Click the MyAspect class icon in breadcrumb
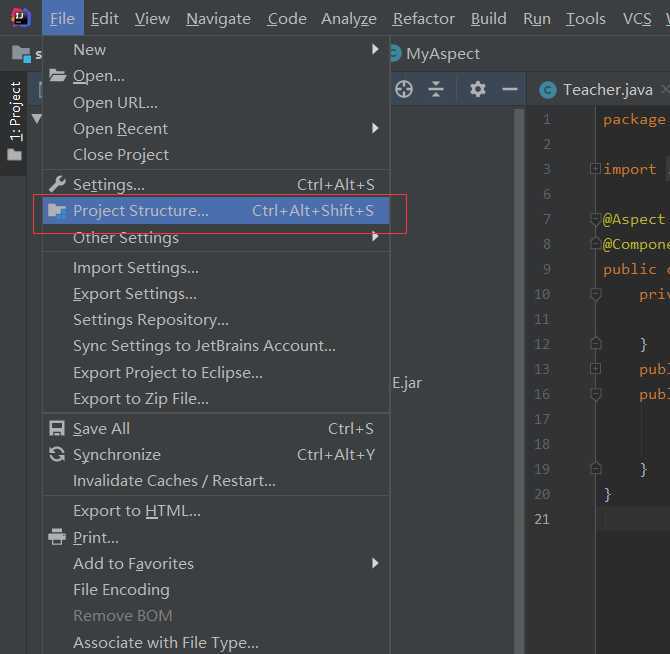The width and height of the screenshot is (670, 654). click(x=396, y=53)
